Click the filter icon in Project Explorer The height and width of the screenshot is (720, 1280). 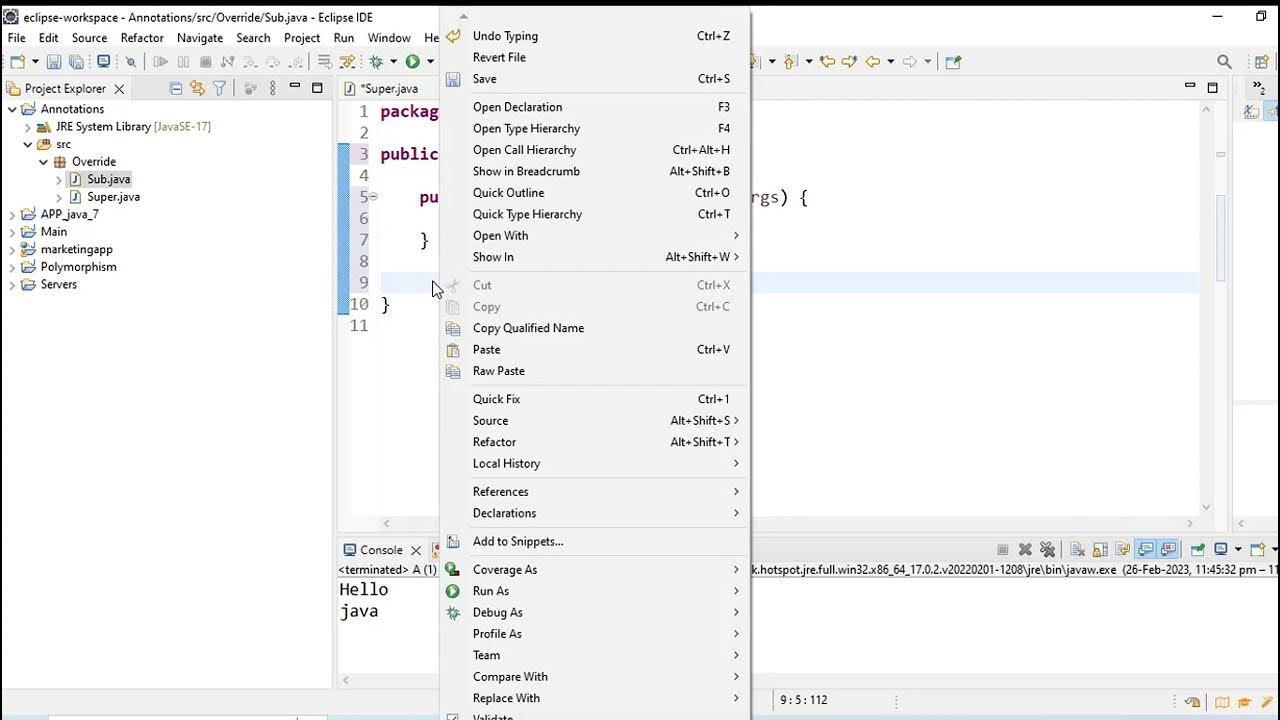coord(219,88)
